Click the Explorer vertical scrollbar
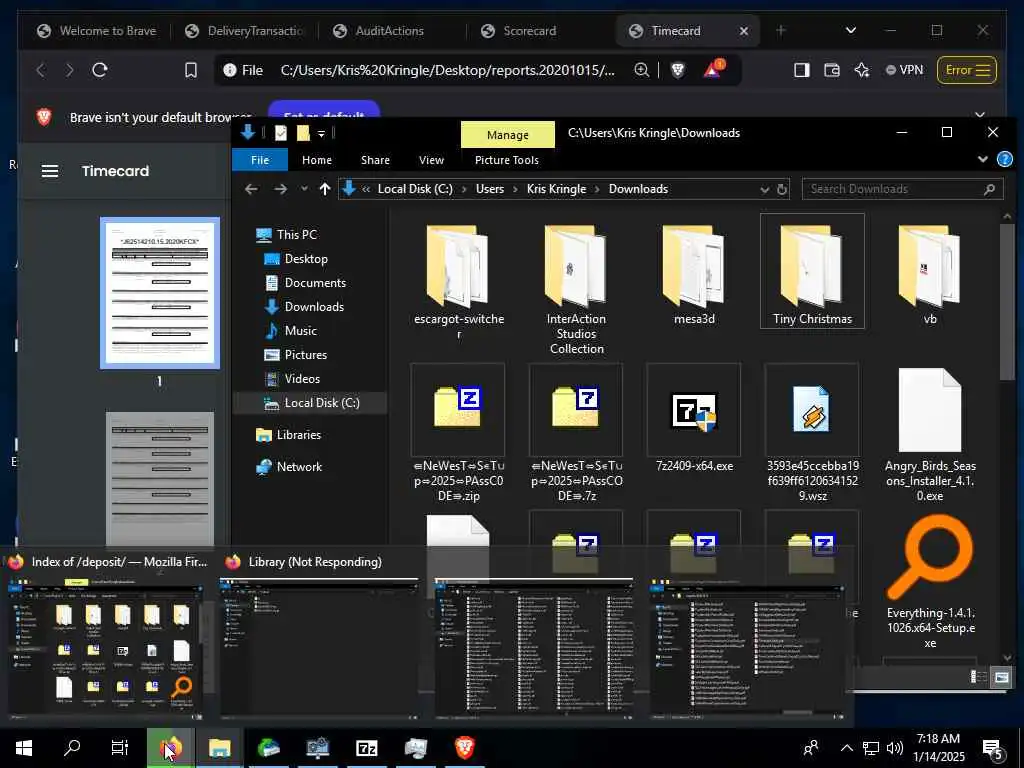Image resolution: width=1024 pixels, height=768 pixels. [x=1006, y=303]
